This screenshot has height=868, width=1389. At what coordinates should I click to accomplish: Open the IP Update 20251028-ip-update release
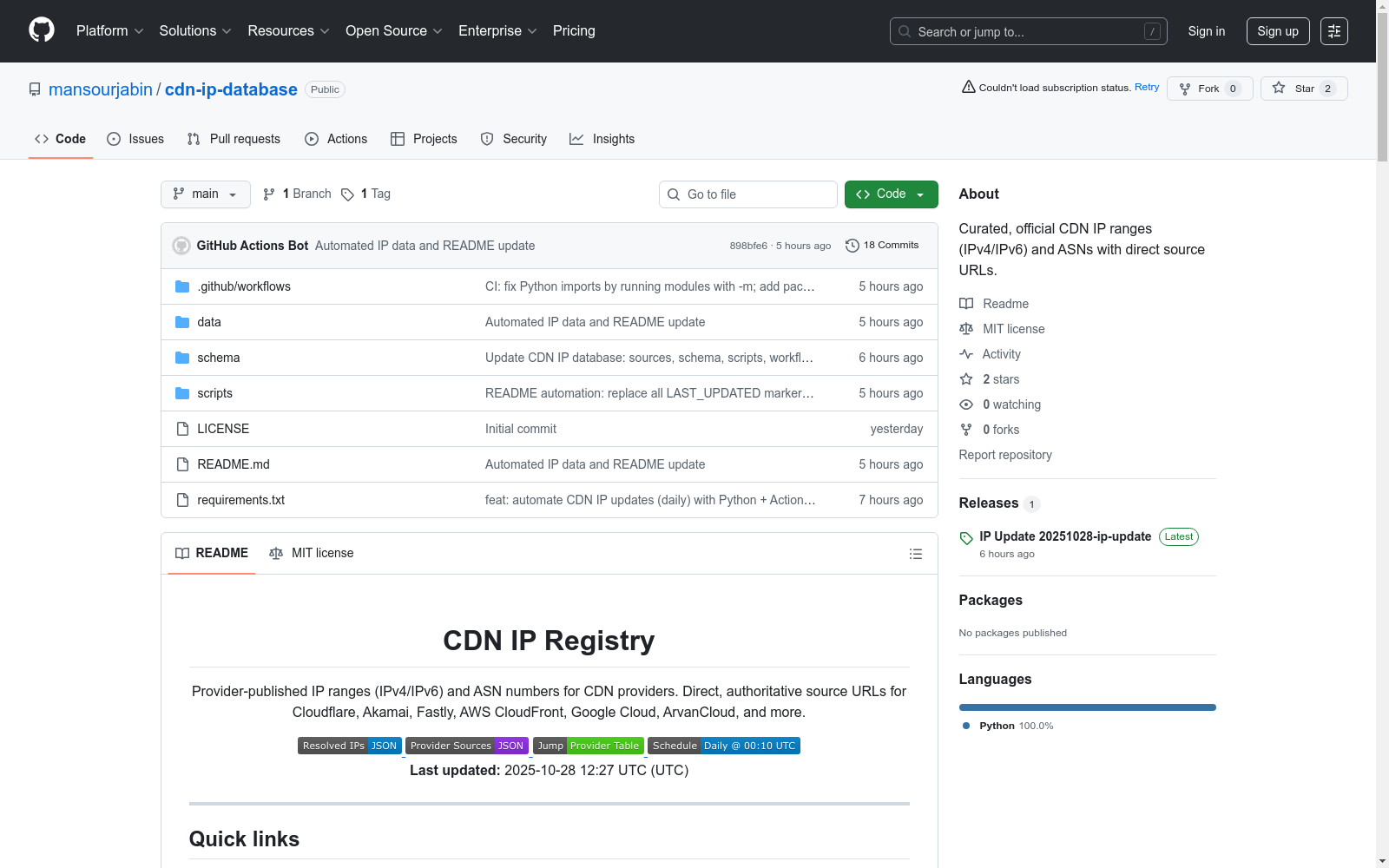point(1065,536)
